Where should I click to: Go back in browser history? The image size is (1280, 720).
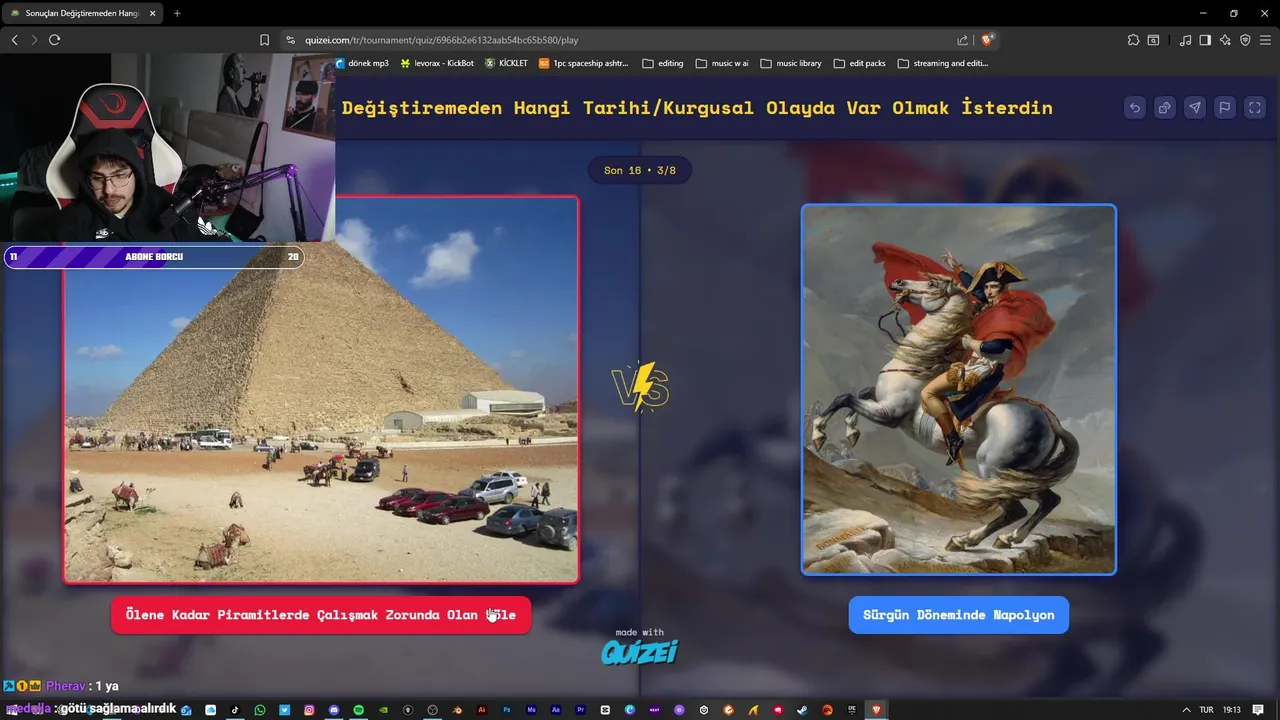pos(14,40)
